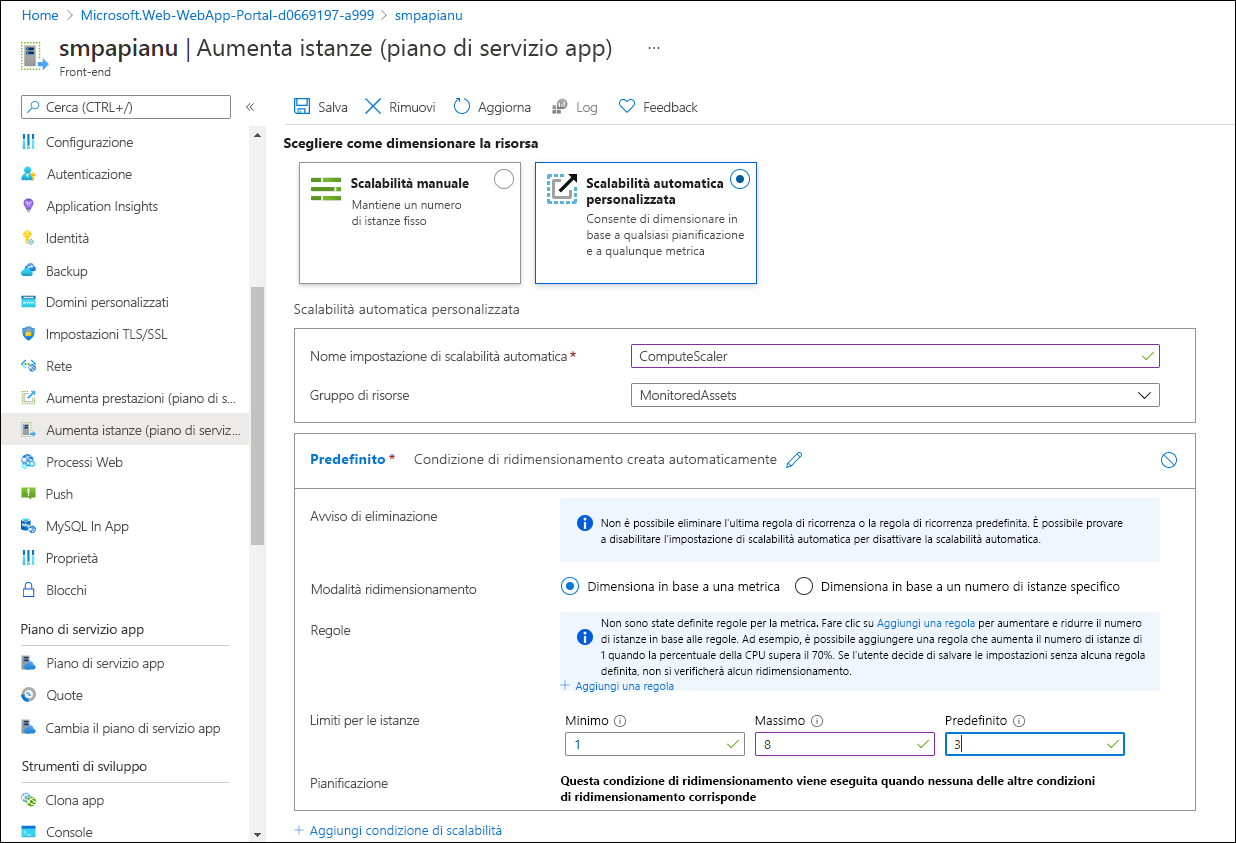
Task: Edit the Predefinito condition name pencil icon
Action: pos(795,460)
